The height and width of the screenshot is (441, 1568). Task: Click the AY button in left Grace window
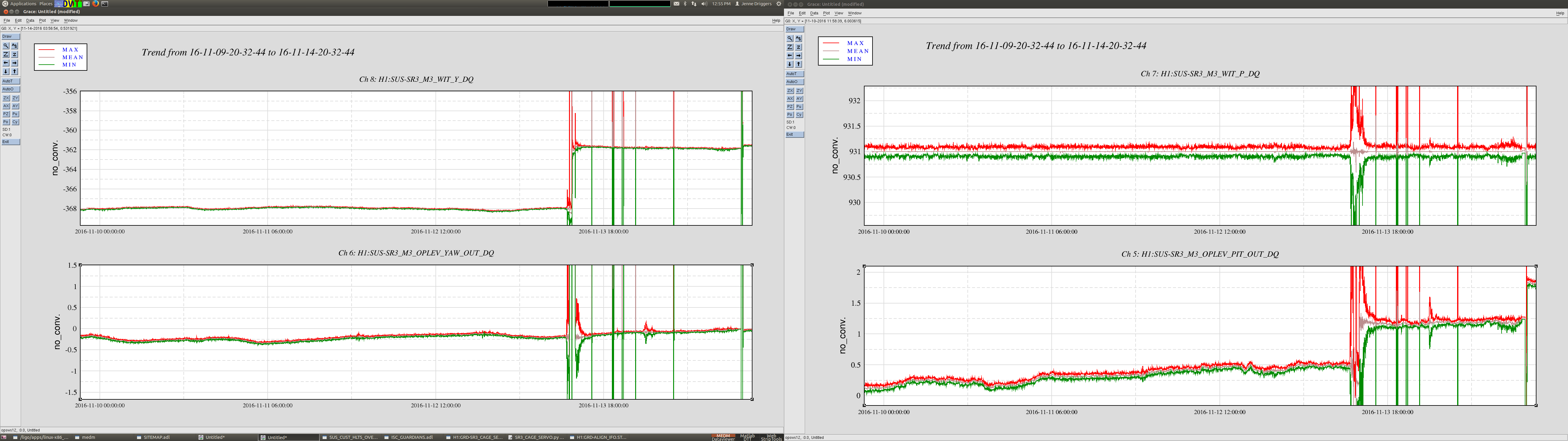[x=15, y=106]
